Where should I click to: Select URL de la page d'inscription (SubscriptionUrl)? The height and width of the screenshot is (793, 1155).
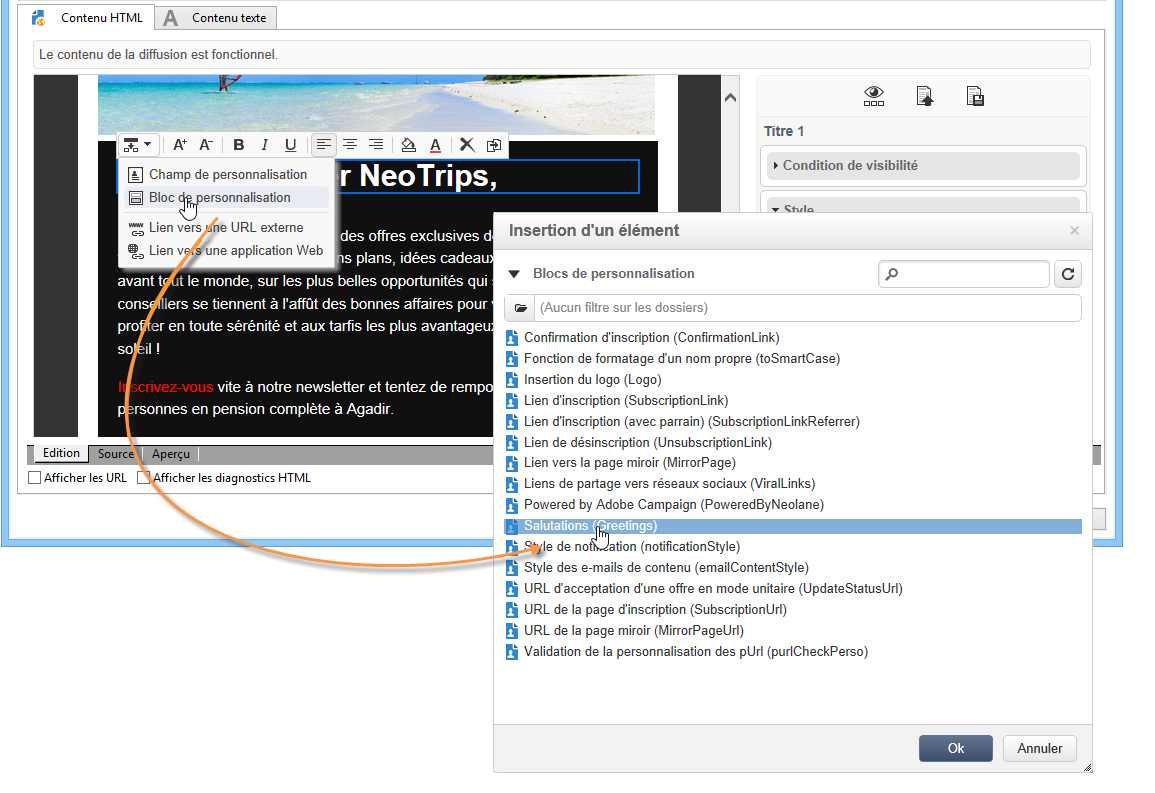655,610
